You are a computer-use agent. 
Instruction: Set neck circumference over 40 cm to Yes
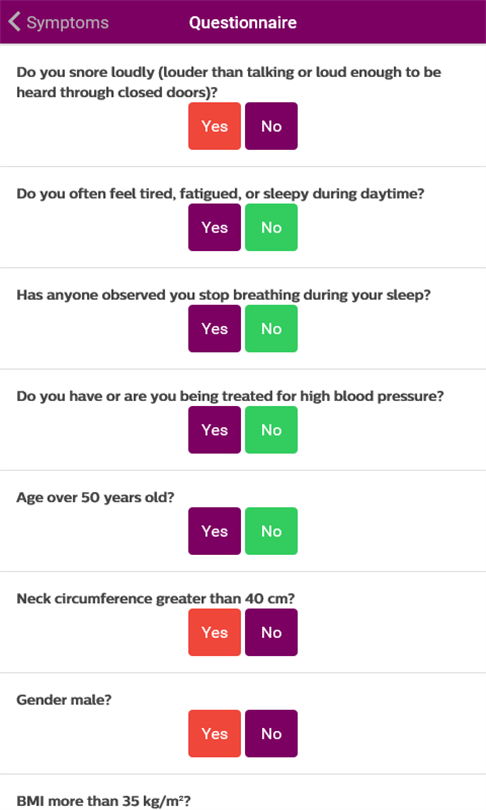click(214, 632)
